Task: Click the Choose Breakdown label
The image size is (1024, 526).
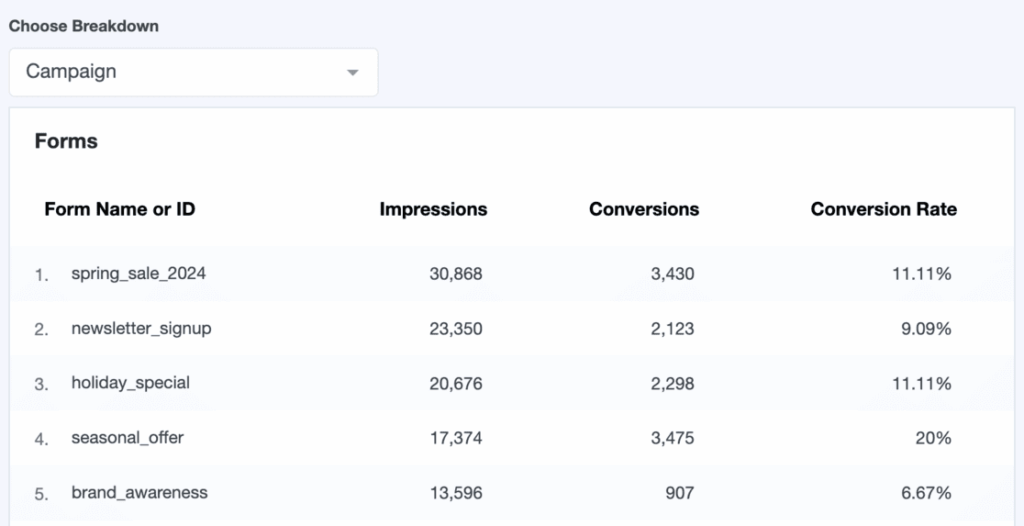Action: click(x=84, y=26)
